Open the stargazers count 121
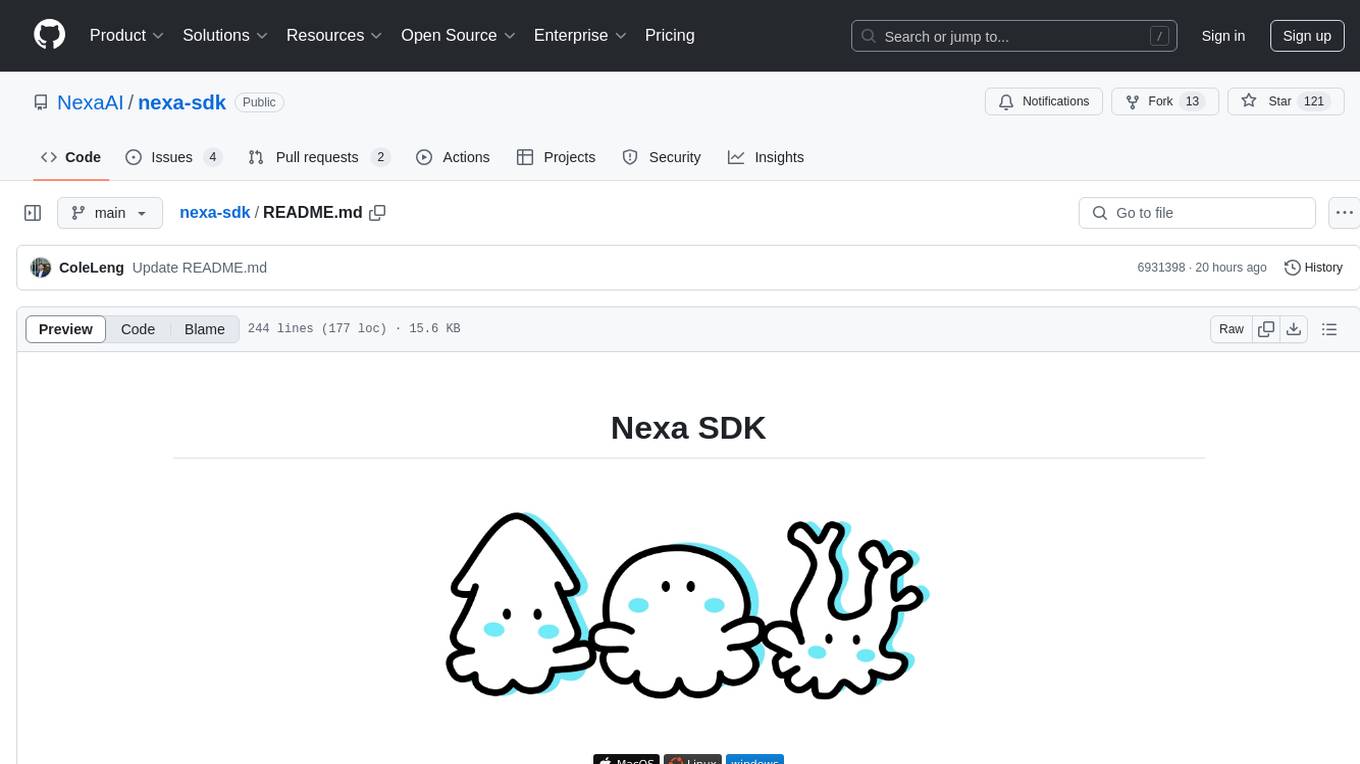The height and width of the screenshot is (764, 1360). click(x=1315, y=102)
